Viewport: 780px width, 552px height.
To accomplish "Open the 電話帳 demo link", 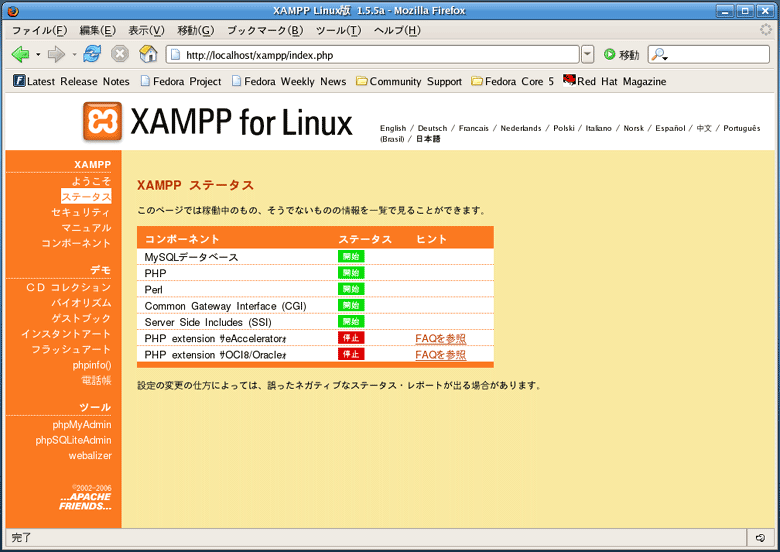I will (x=97, y=380).
